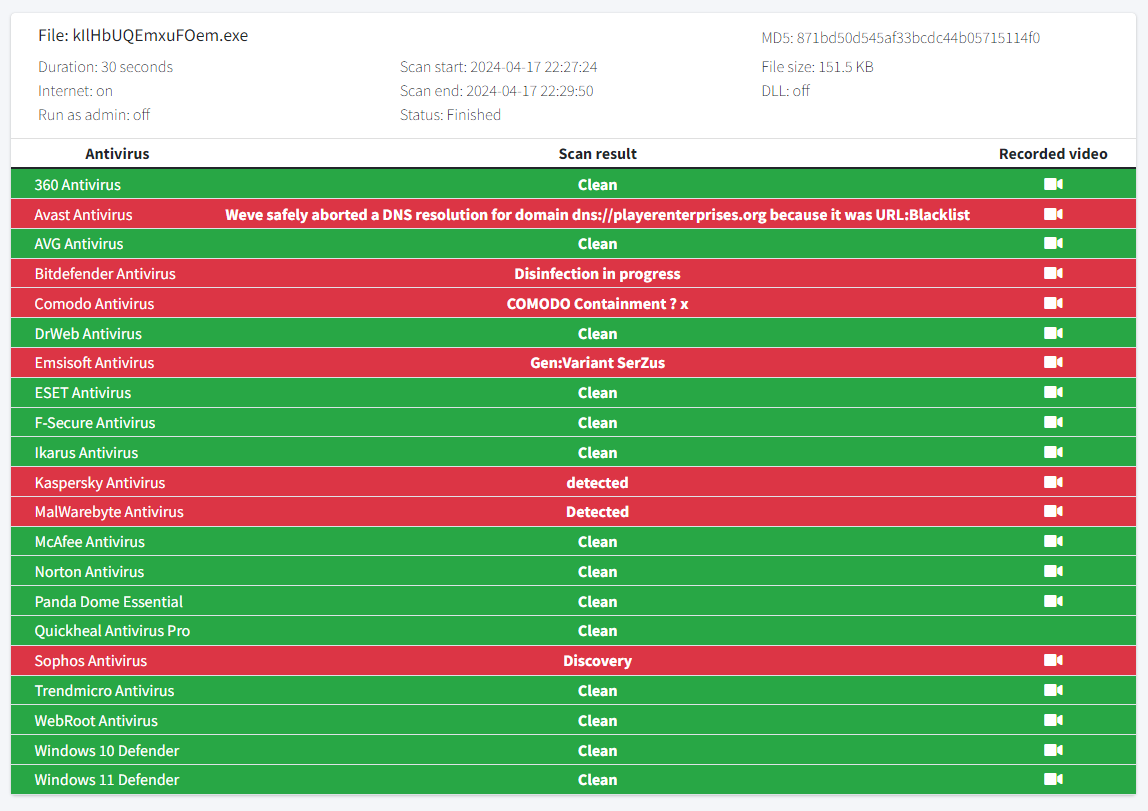Click the Scan start timestamp
This screenshot has height=811, width=1148.
[x=534, y=67]
